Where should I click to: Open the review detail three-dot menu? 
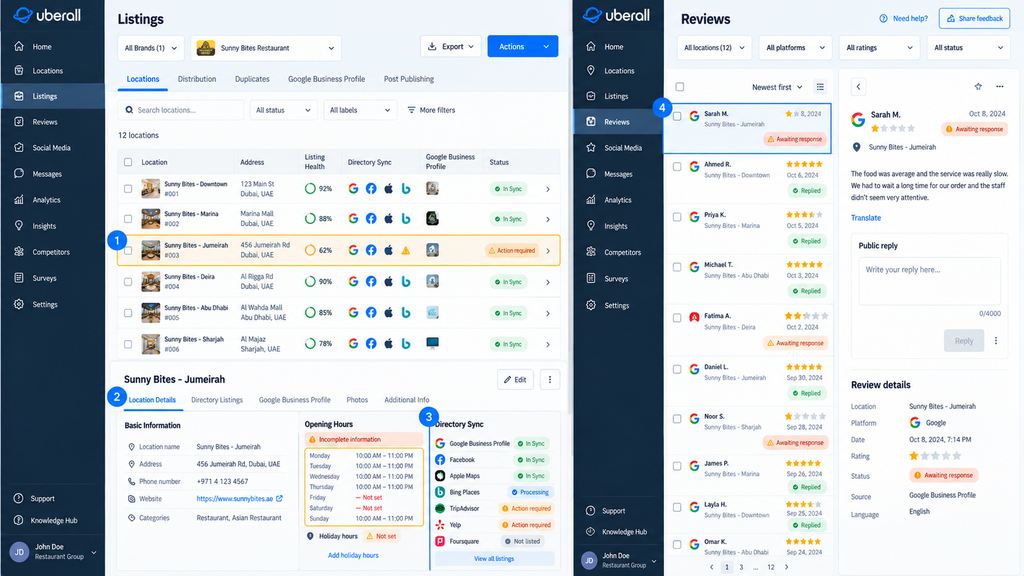click(1000, 87)
